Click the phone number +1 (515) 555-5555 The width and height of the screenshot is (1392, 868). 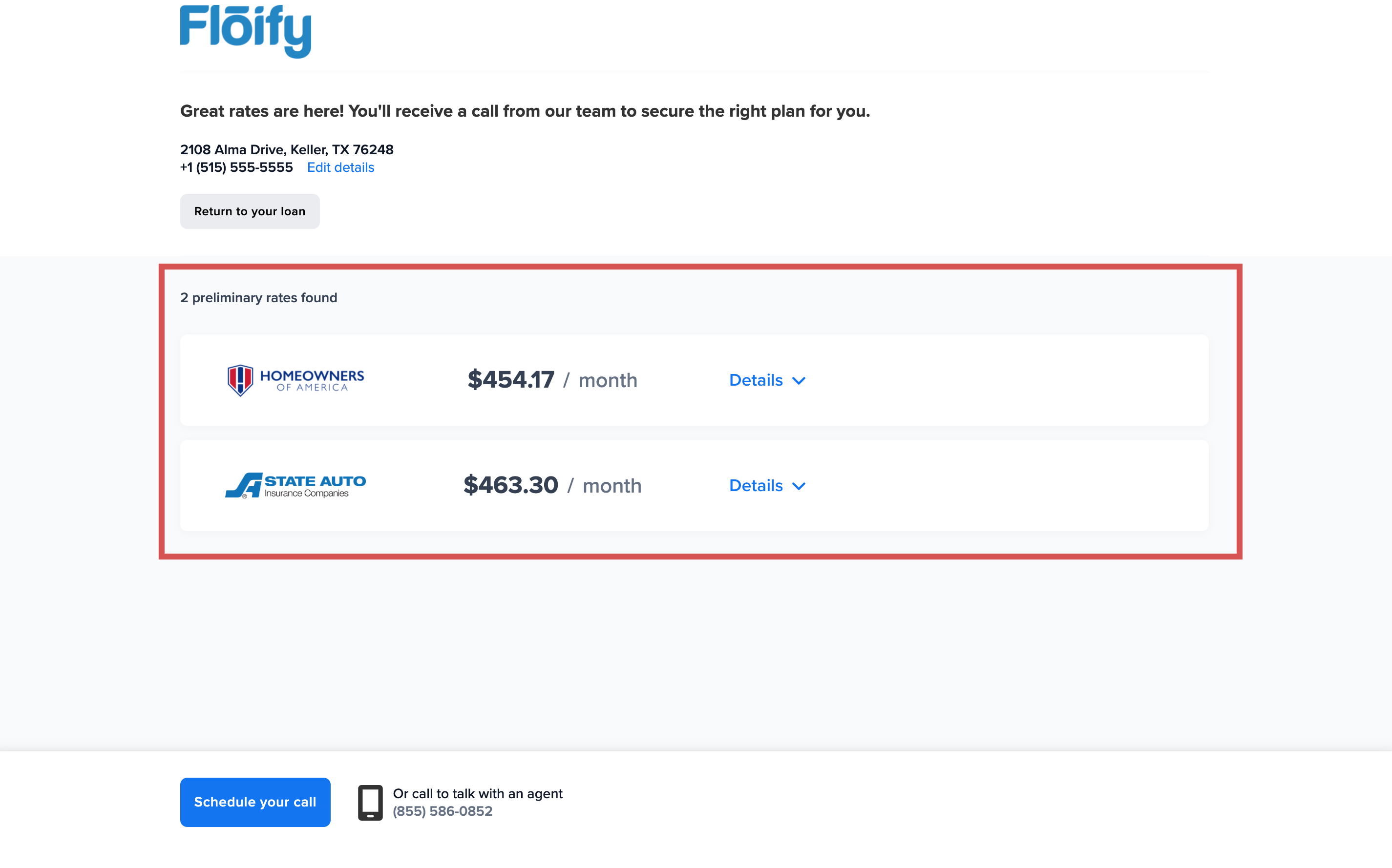(236, 167)
